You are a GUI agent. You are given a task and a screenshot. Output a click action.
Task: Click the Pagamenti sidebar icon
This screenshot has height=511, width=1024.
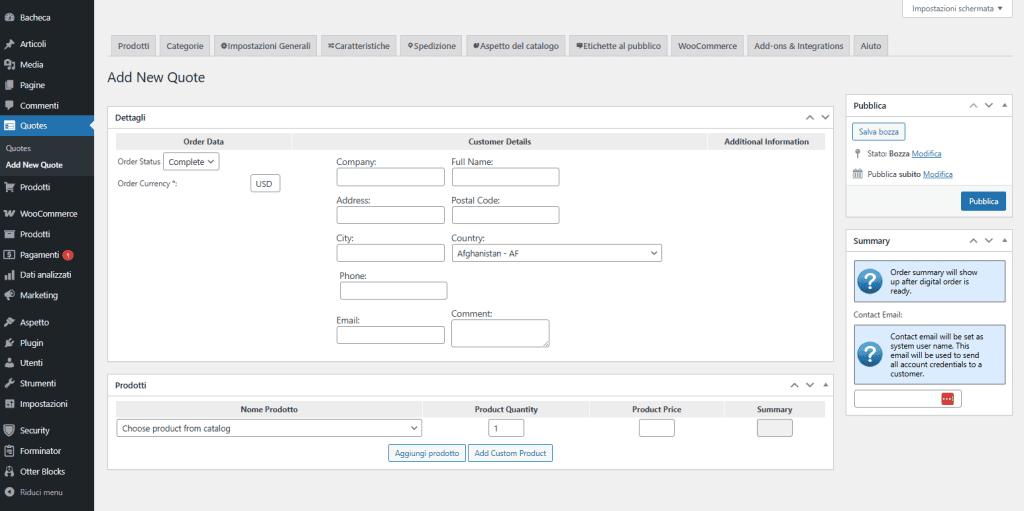click(9, 255)
